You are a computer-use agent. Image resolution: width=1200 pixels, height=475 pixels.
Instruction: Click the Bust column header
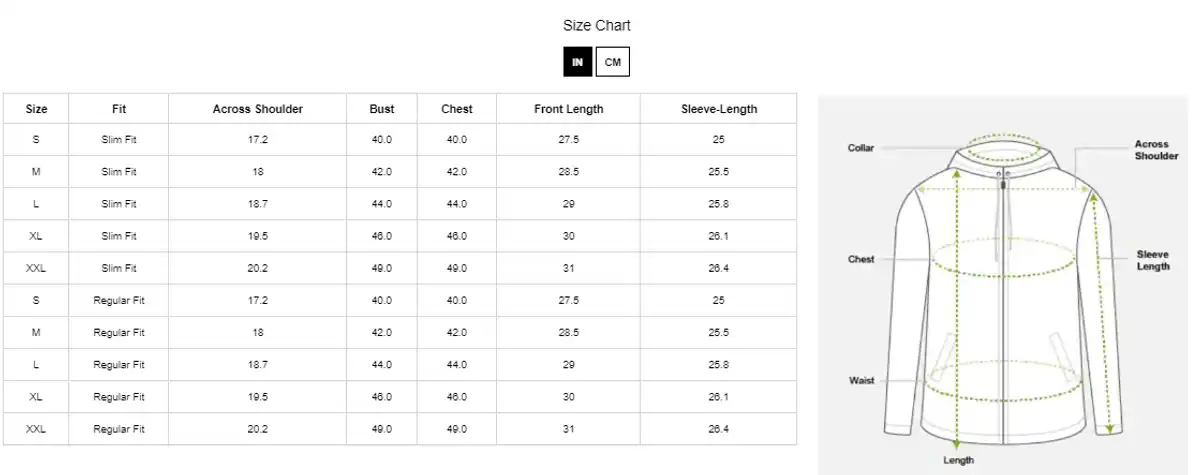(381, 109)
